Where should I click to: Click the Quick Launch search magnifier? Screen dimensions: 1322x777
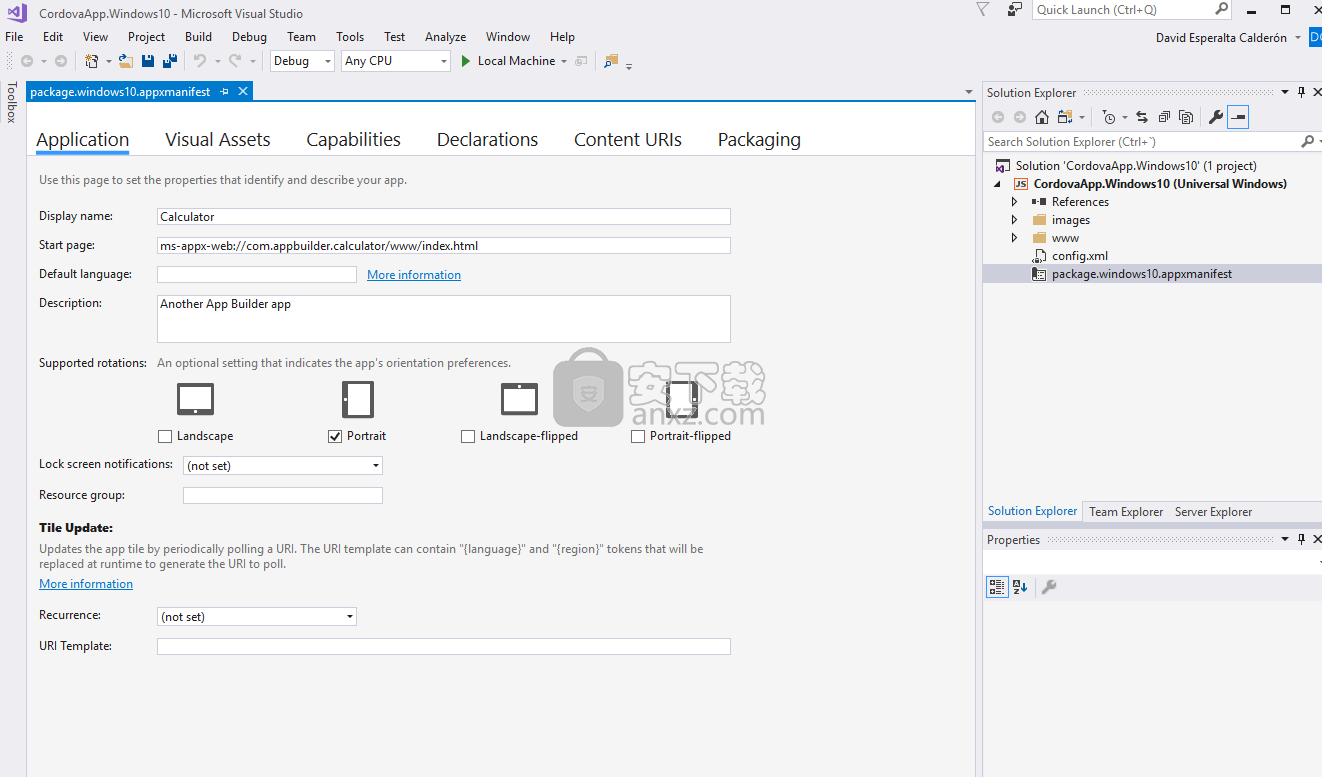(x=1221, y=9)
